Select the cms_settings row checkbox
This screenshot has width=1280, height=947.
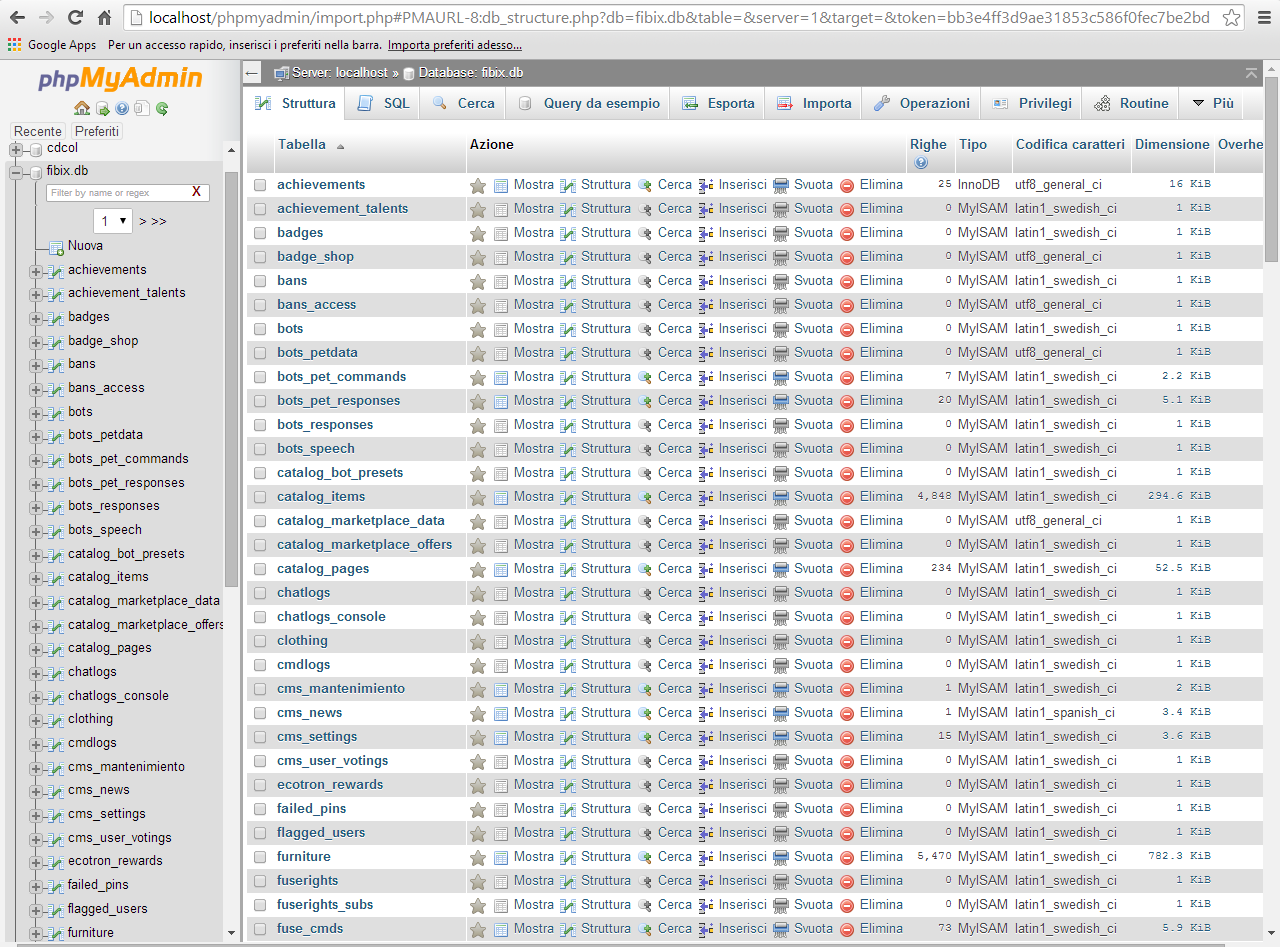[260, 737]
